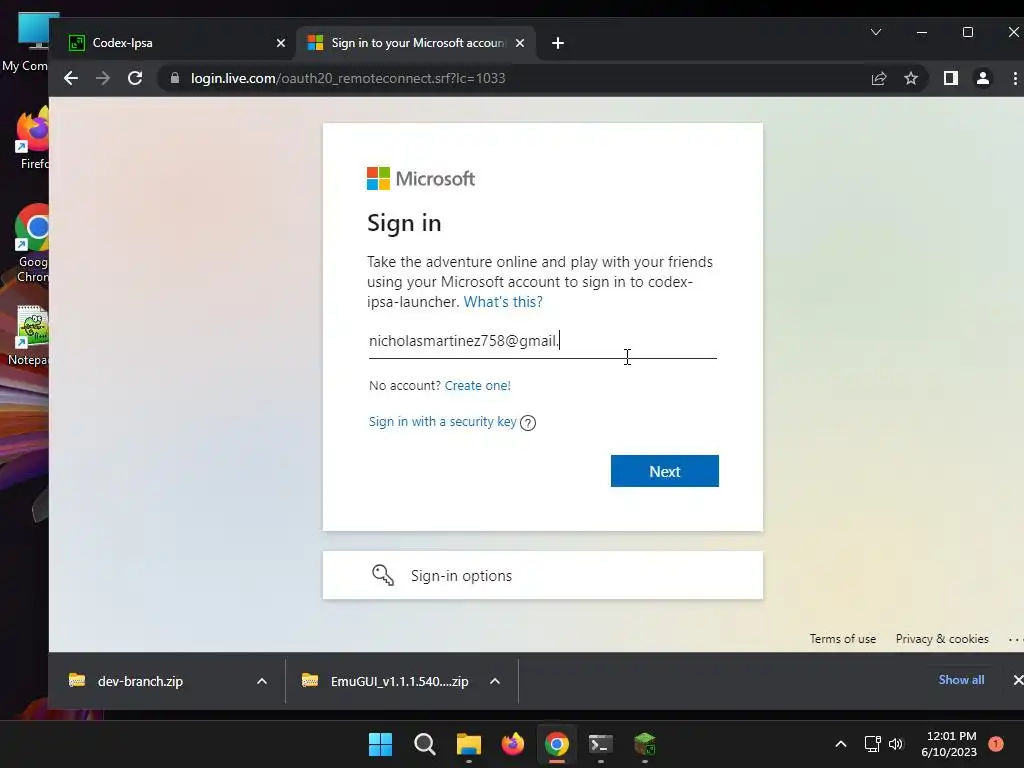Select the Google Chrome desktop shortcut
1024x768 pixels.
point(32,243)
